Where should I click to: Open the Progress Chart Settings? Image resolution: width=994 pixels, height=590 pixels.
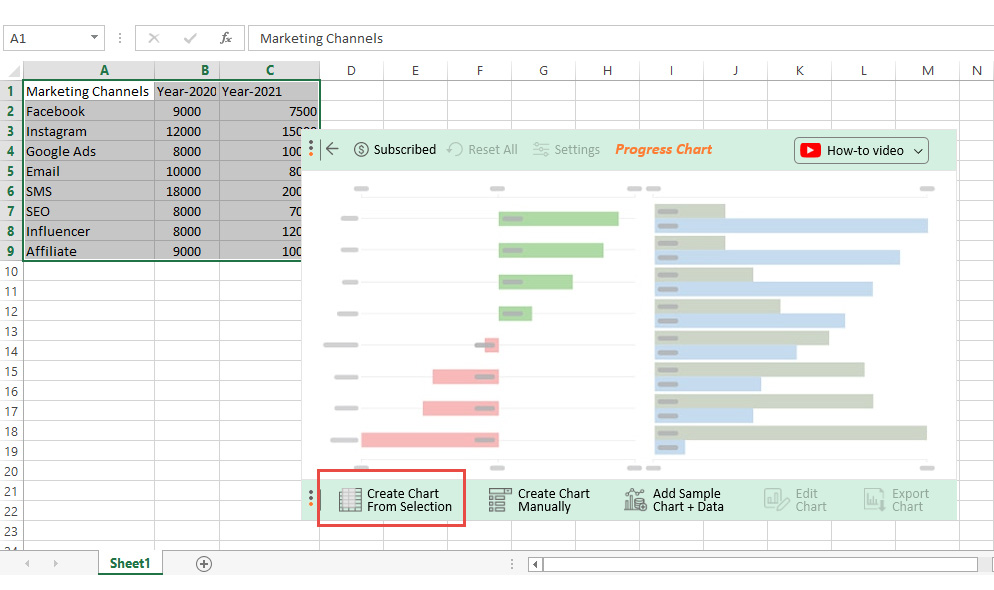pyautogui.click(x=566, y=149)
